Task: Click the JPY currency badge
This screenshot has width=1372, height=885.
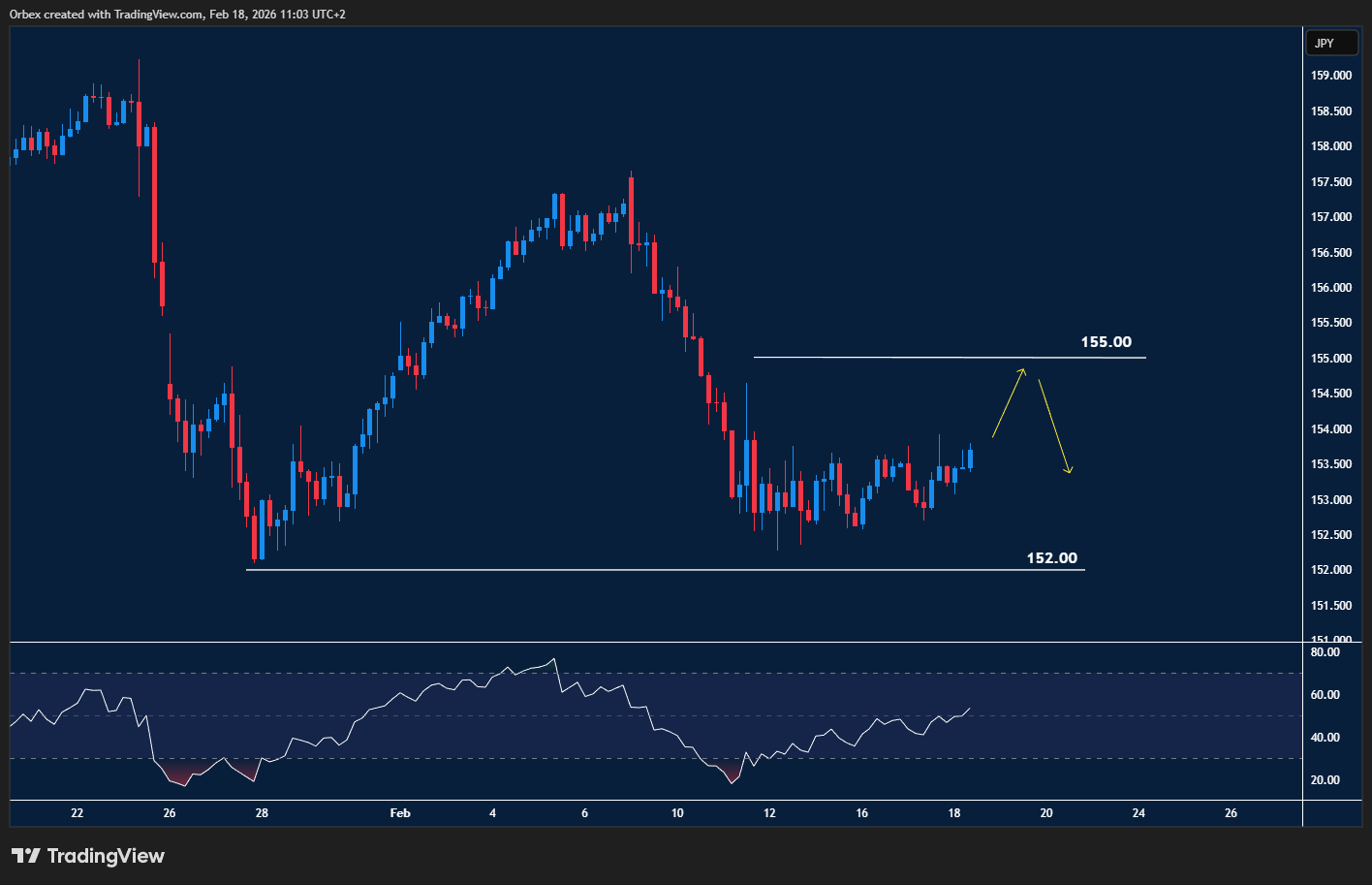Action: pyautogui.click(x=1331, y=43)
